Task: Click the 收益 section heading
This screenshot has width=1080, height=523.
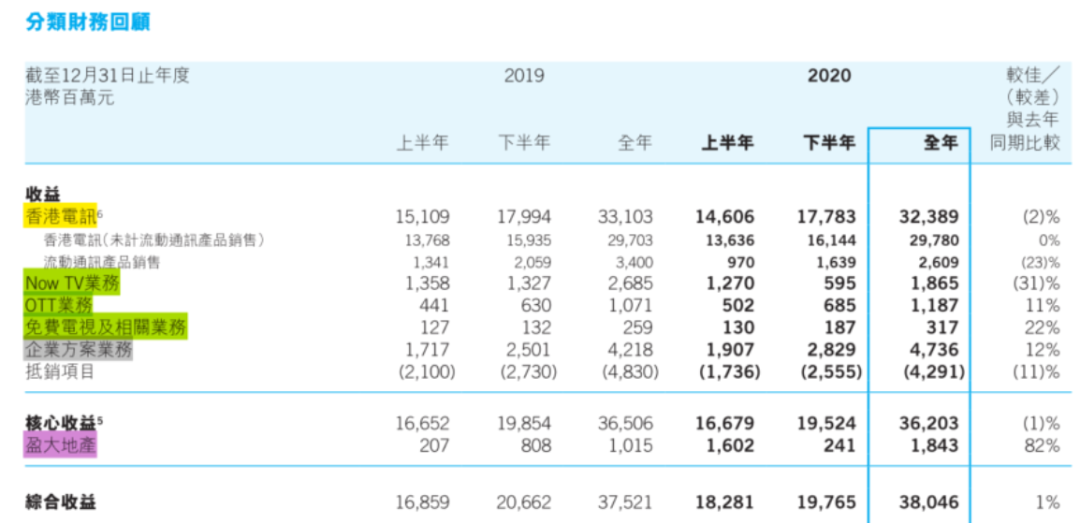Action: pos(42,196)
